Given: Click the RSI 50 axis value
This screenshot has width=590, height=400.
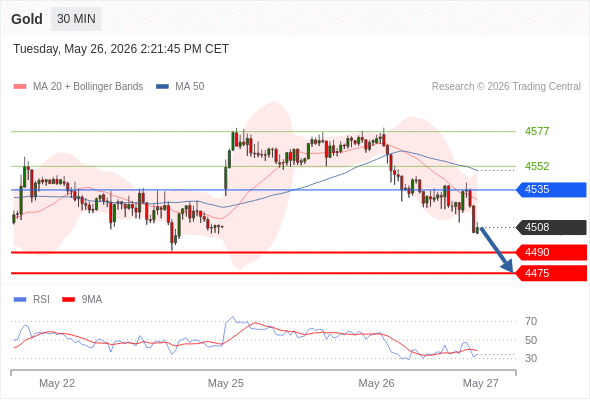Looking at the screenshot, I should click(x=531, y=340).
